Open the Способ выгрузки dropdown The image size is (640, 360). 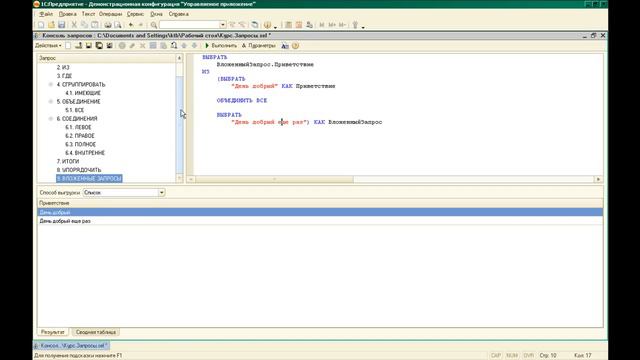(x=162, y=192)
